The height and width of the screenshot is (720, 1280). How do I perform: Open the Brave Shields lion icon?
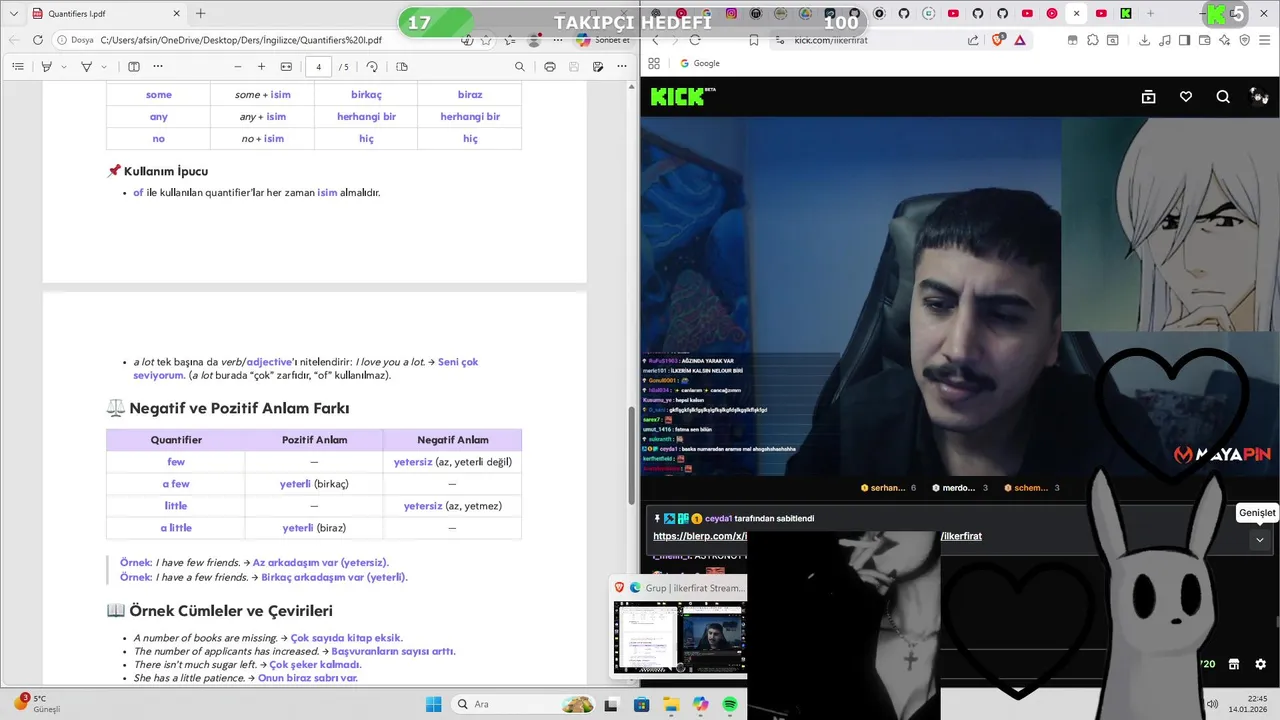998,40
